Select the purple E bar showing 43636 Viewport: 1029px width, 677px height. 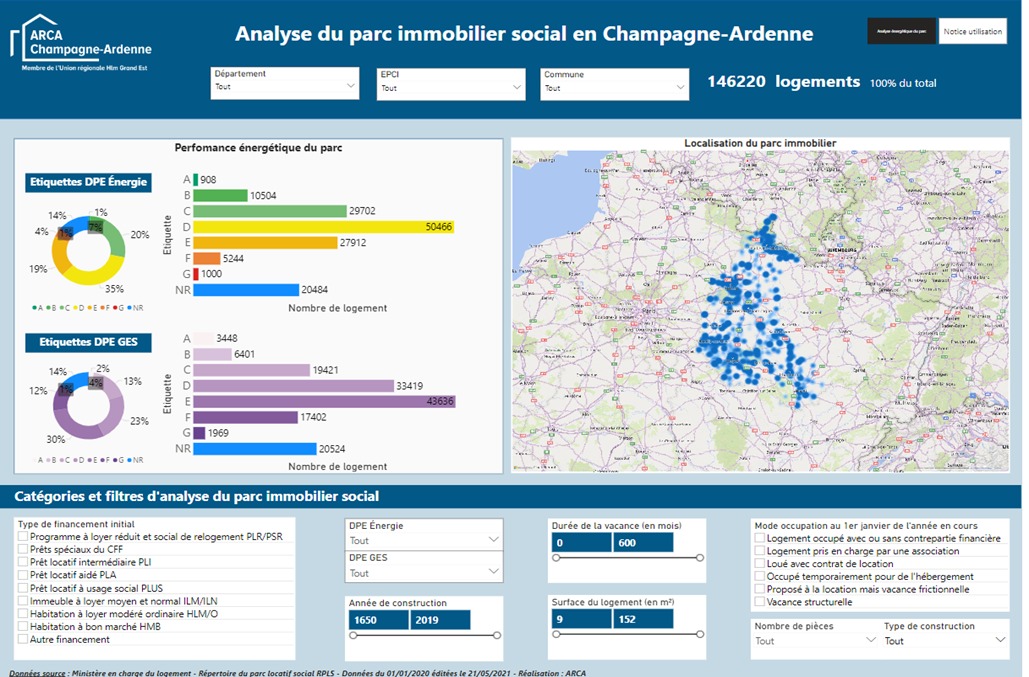[324, 401]
